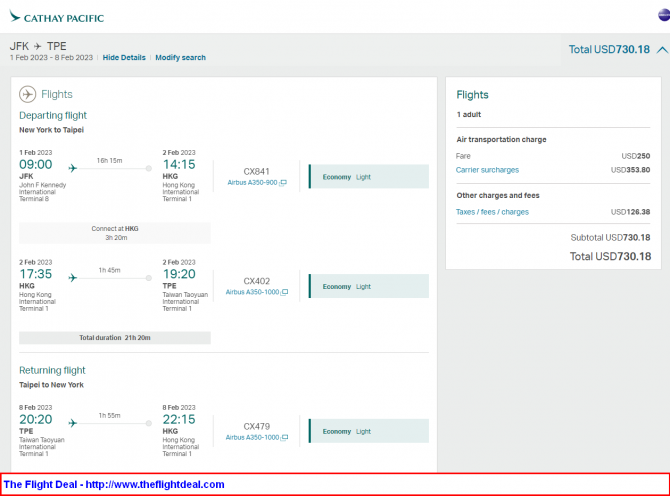
Task: Click Modify search link
Action: (x=180, y=58)
